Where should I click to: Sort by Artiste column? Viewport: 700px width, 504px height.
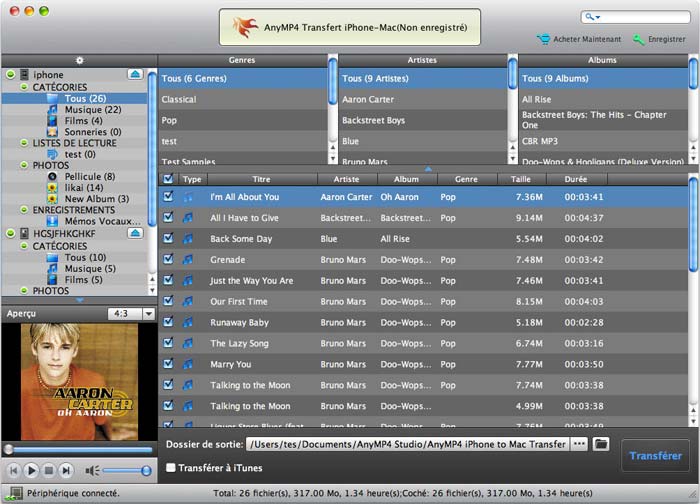346,179
